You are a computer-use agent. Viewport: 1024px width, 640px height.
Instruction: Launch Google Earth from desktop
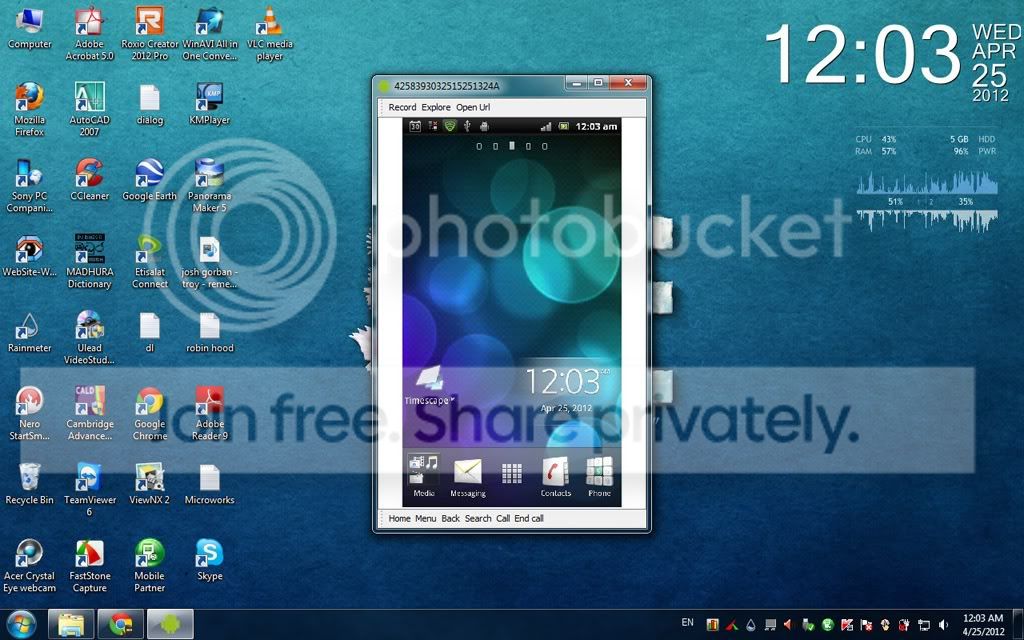(x=150, y=180)
